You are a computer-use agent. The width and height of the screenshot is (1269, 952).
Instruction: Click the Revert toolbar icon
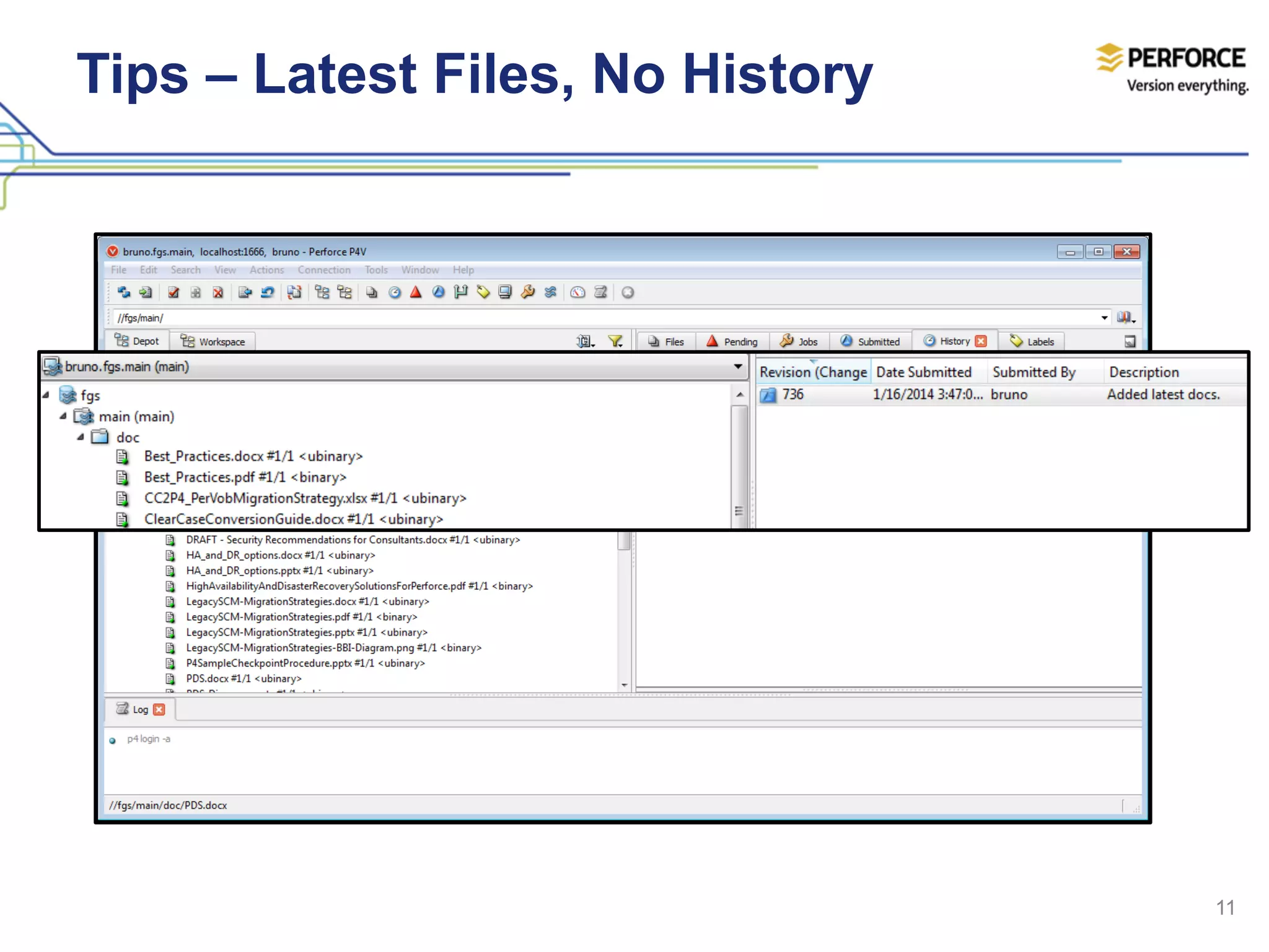[x=267, y=292]
